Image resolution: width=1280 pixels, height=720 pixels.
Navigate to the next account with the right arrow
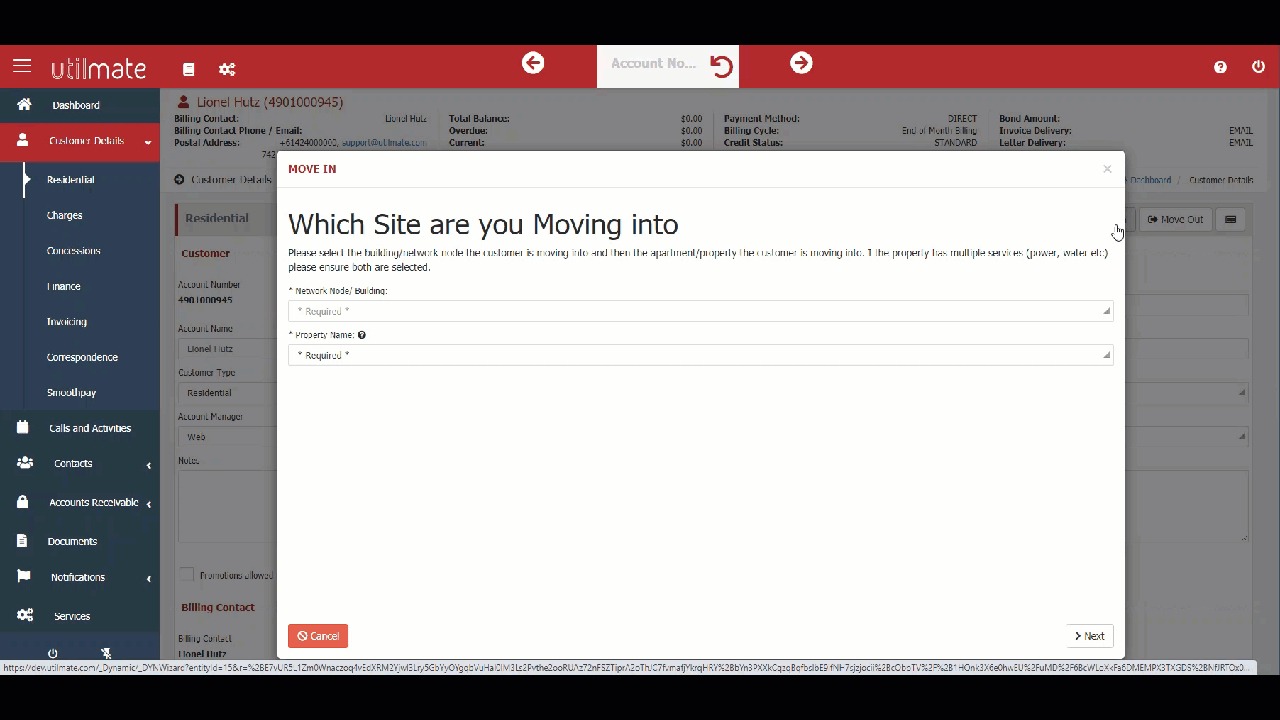[801, 63]
